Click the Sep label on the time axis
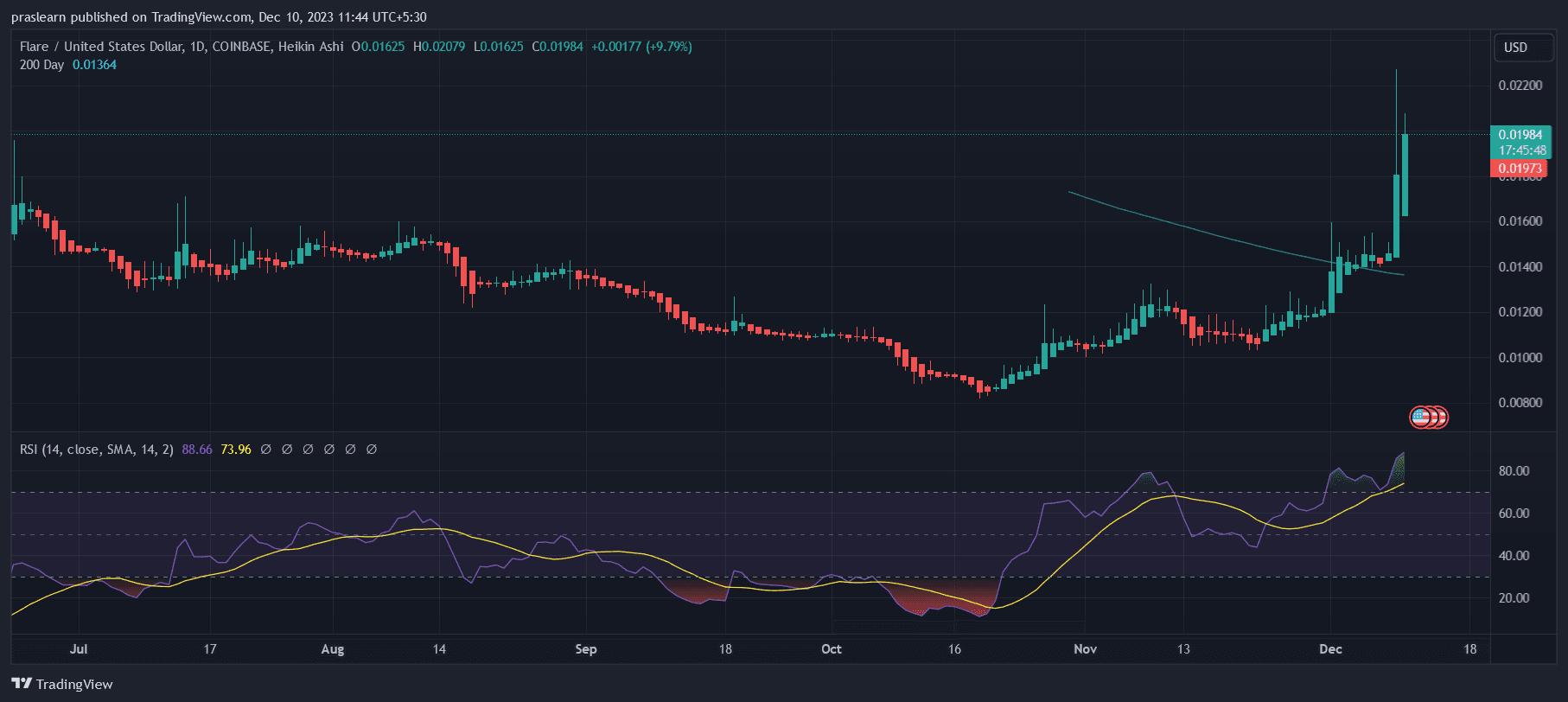Screen dimensions: 1568x702 (x=586, y=649)
